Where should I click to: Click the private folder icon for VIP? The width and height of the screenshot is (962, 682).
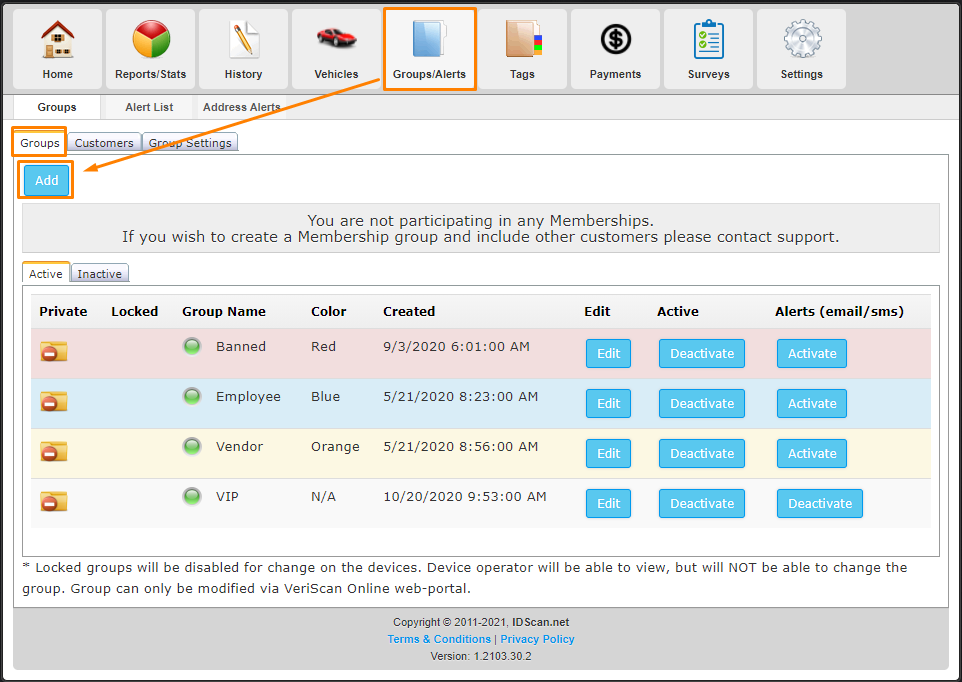(53, 502)
